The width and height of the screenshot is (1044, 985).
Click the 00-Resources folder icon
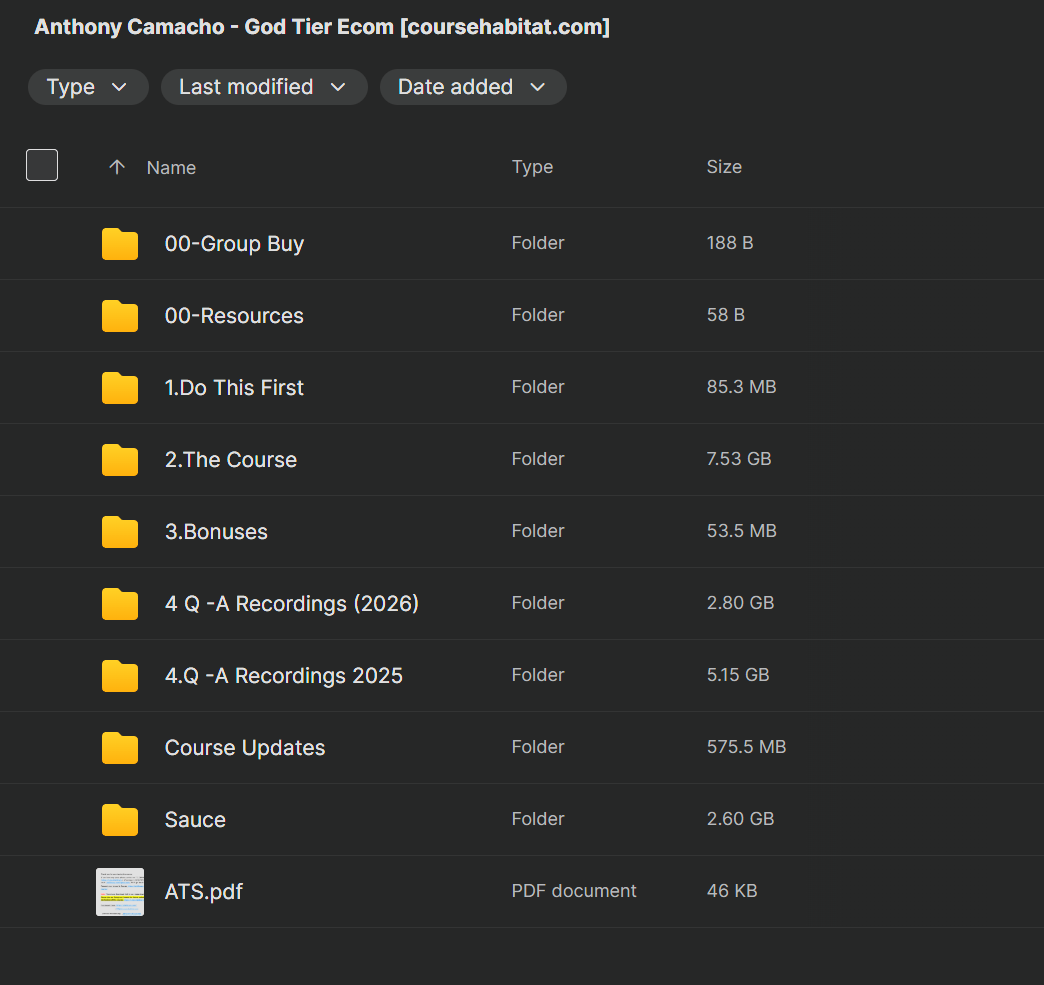tap(120, 316)
